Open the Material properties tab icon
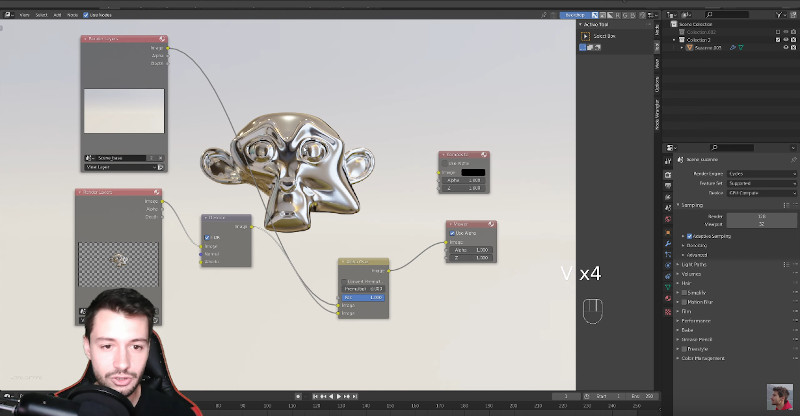 point(668,299)
